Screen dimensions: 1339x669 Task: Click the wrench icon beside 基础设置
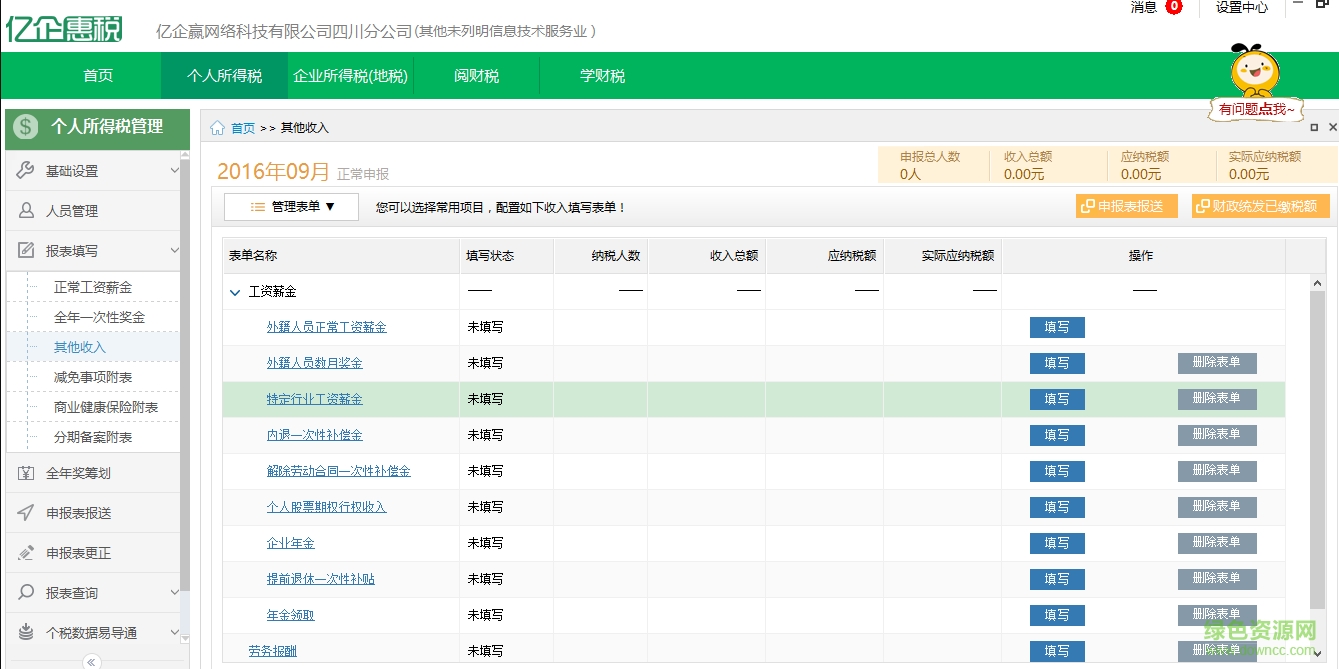pos(26,171)
